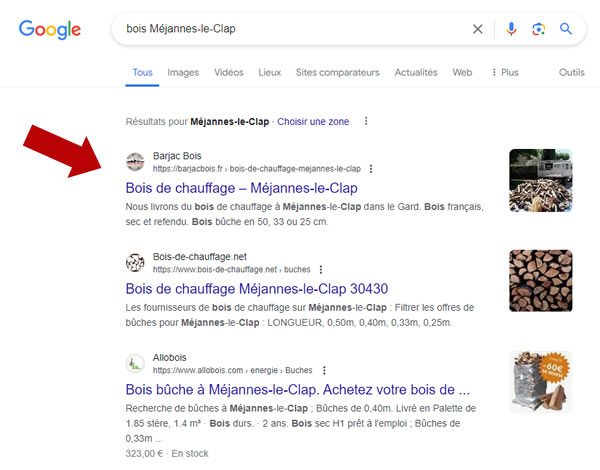This screenshot has height=470, width=600.
Task: Open Bois de chauffage – Méjannes-le-Clap result
Action: coord(241,188)
